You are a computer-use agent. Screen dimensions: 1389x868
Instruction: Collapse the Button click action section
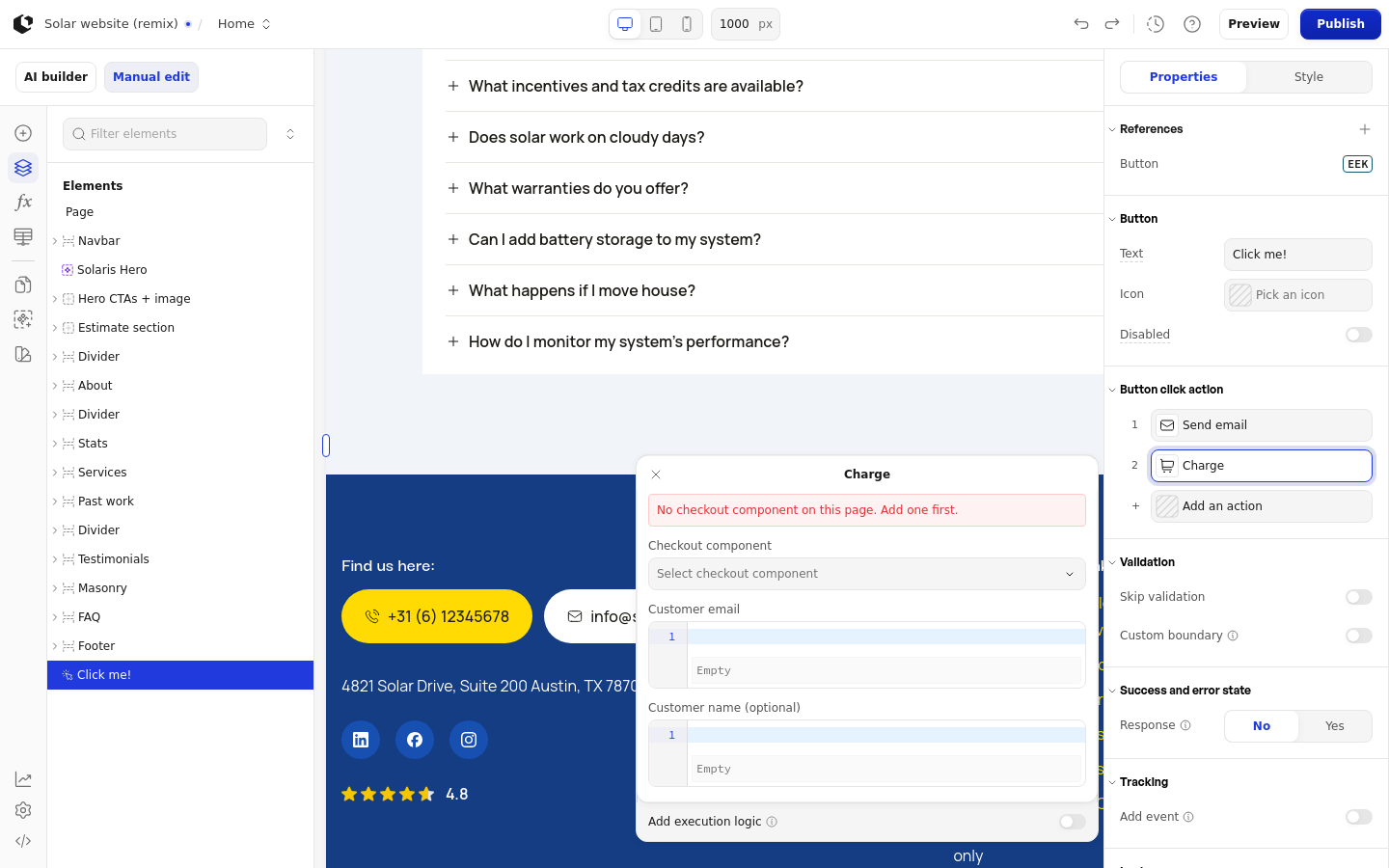[x=1112, y=390]
